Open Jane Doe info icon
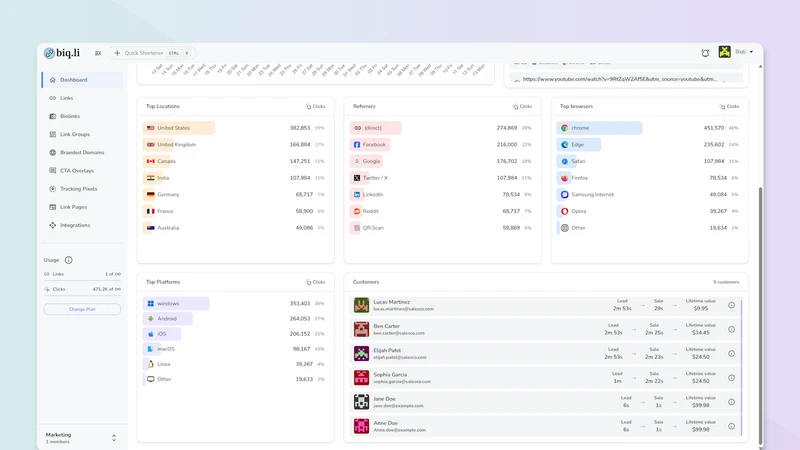Image resolution: width=800 pixels, height=450 pixels. coord(731,402)
